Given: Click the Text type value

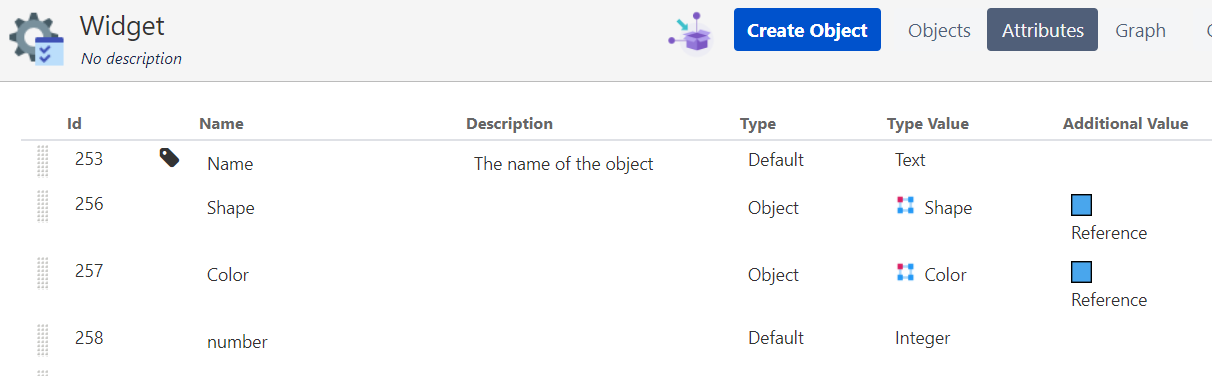Looking at the screenshot, I should (910, 160).
